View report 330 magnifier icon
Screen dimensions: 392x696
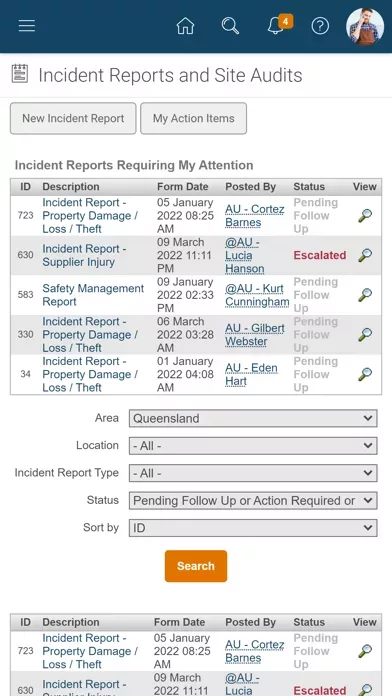[365, 335]
